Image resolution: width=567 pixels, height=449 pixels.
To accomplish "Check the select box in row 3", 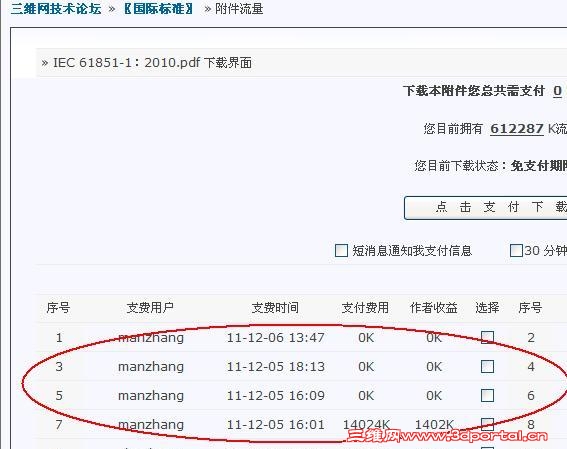I will (487, 366).
